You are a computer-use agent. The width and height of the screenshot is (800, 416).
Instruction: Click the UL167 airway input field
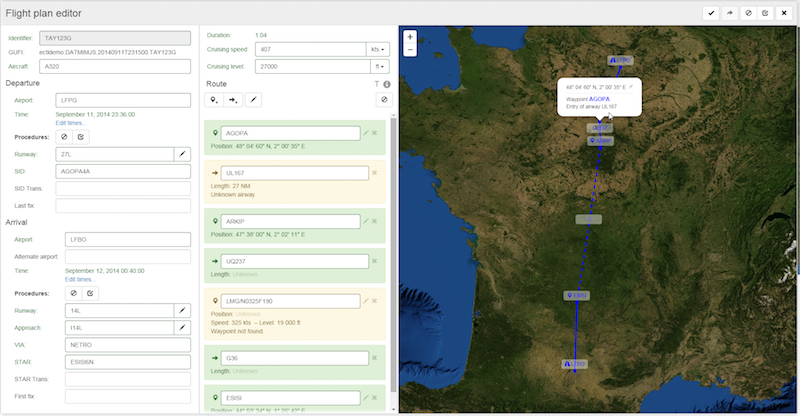pos(294,173)
